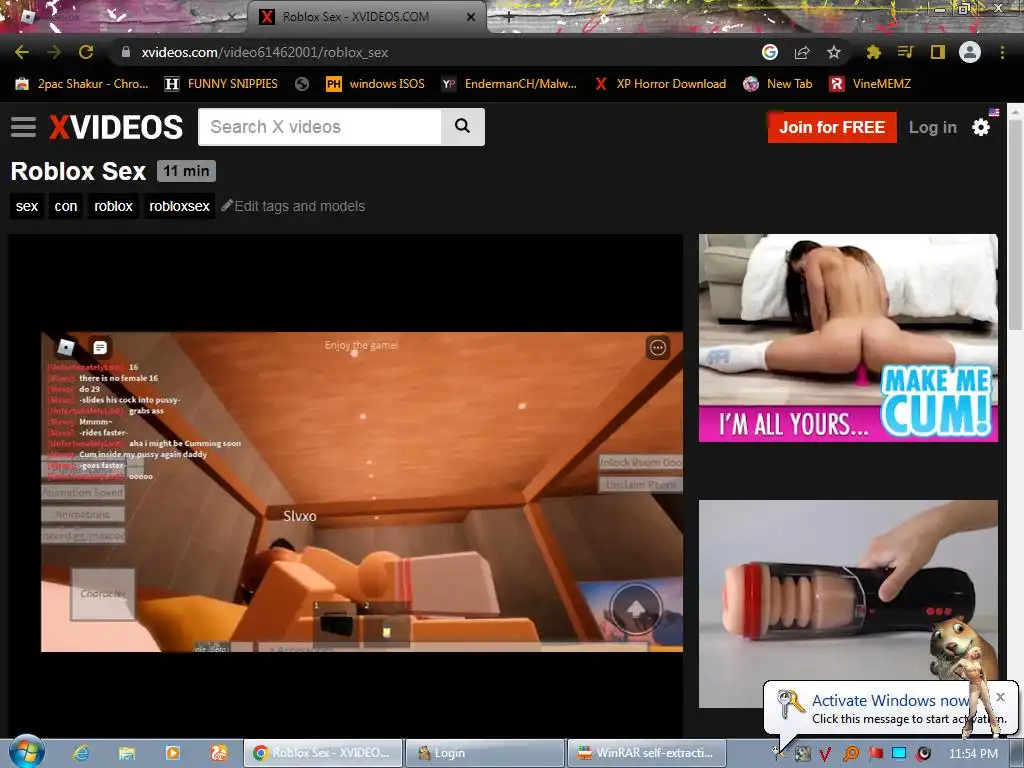Open the media control toolbar icon
The height and width of the screenshot is (768, 1024).
click(x=905, y=52)
